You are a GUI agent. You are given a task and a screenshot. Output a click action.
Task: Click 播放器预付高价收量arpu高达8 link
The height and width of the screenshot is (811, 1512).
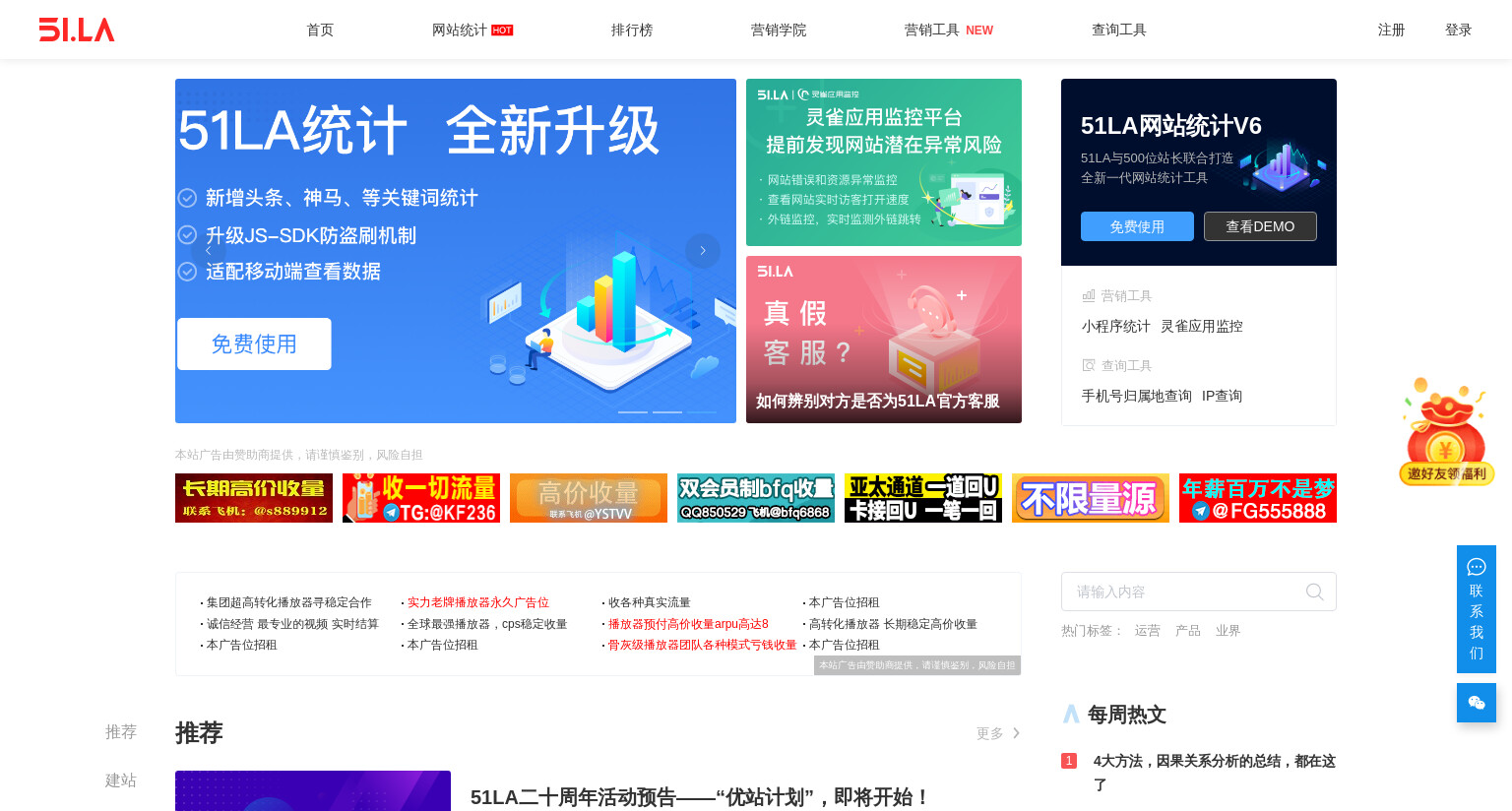pos(688,624)
